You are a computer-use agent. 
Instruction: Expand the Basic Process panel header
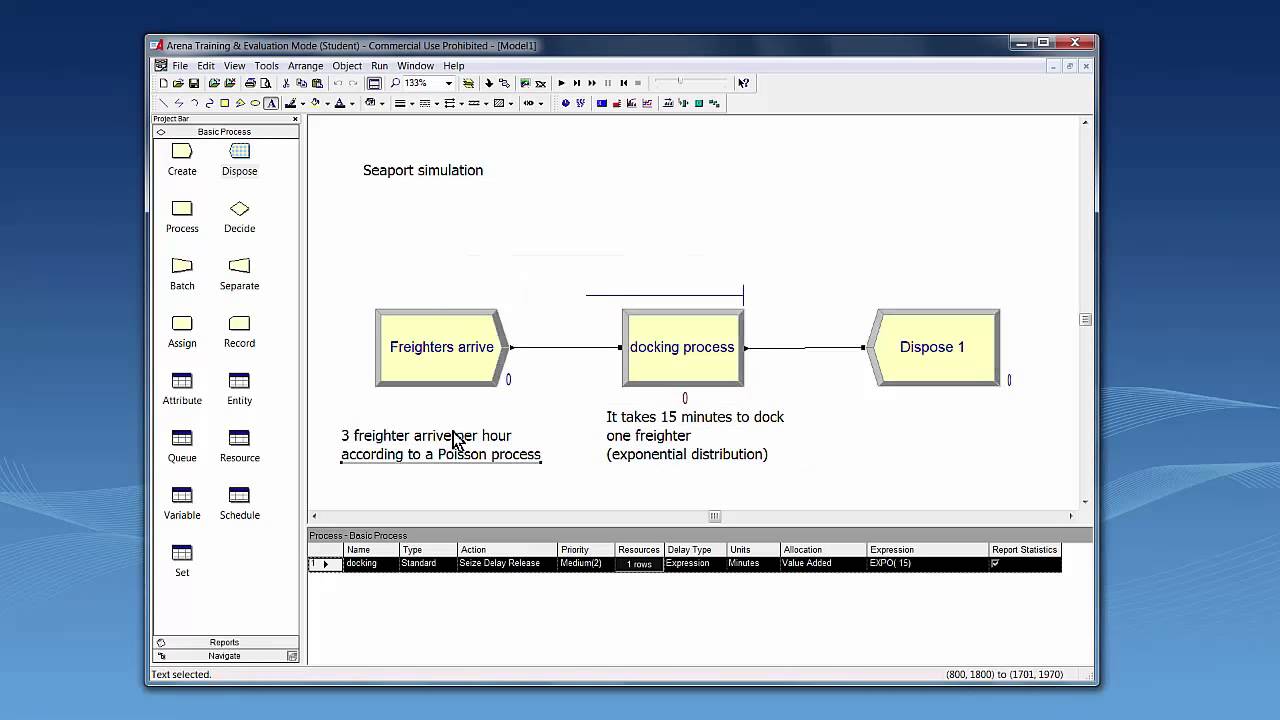point(225,132)
